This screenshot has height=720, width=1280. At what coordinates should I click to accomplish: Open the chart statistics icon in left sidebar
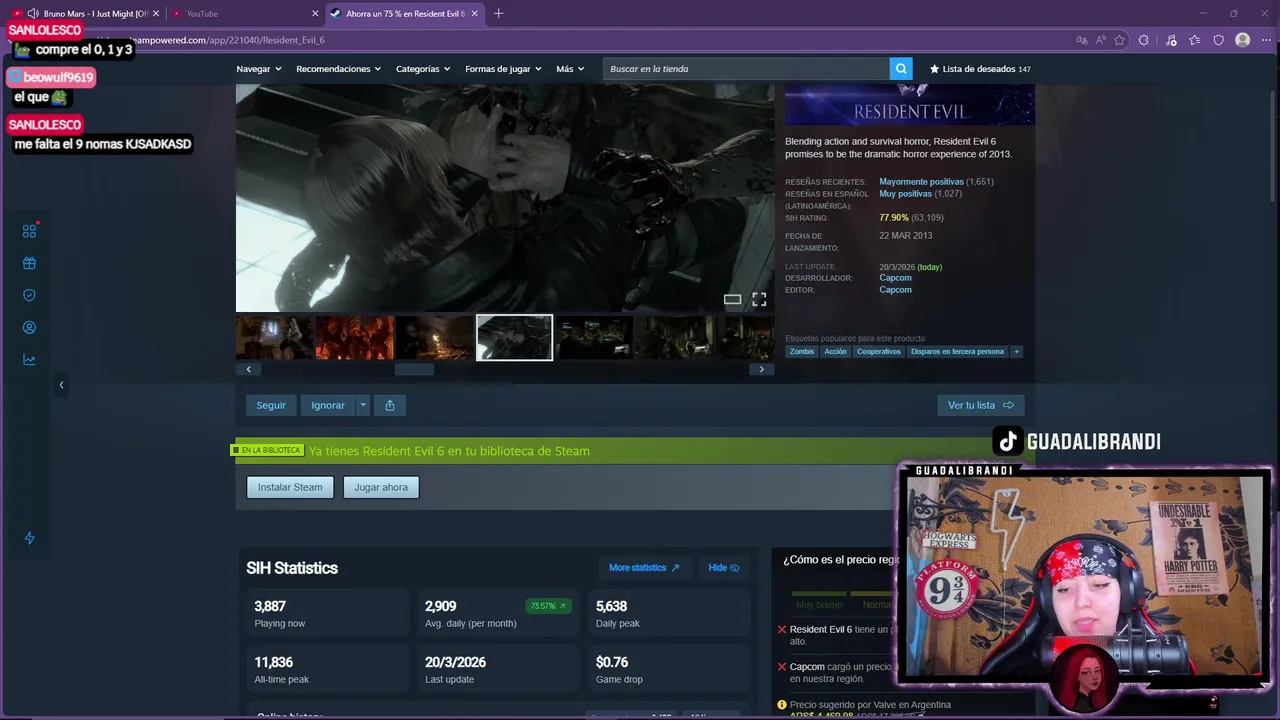click(x=29, y=360)
